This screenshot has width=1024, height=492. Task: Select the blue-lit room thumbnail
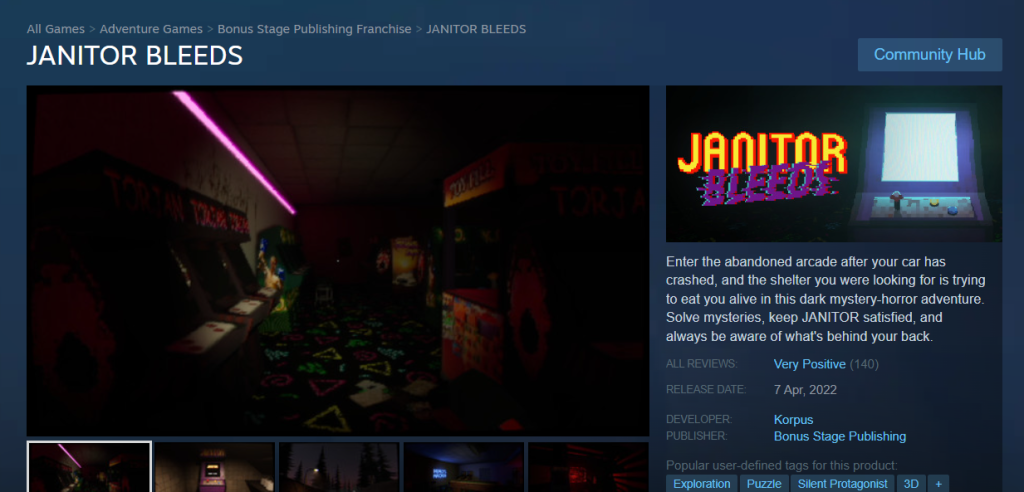pyautogui.click(x=464, y=467)
